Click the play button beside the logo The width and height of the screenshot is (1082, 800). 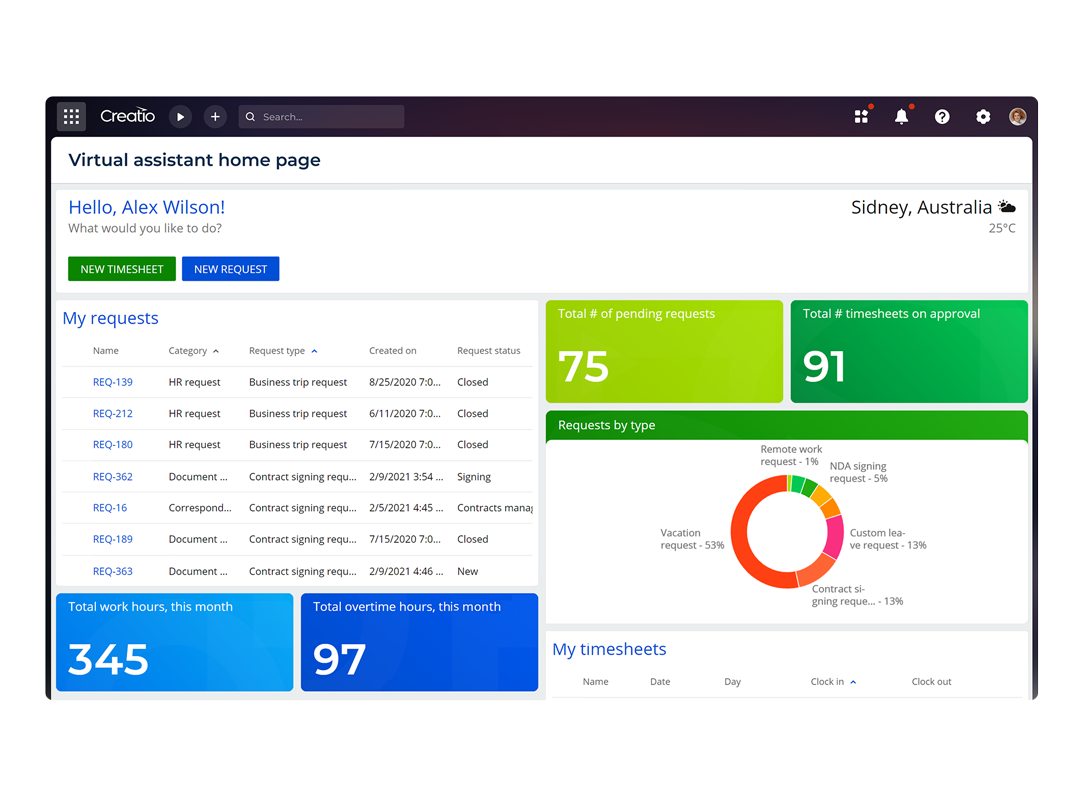coord(180,116)
